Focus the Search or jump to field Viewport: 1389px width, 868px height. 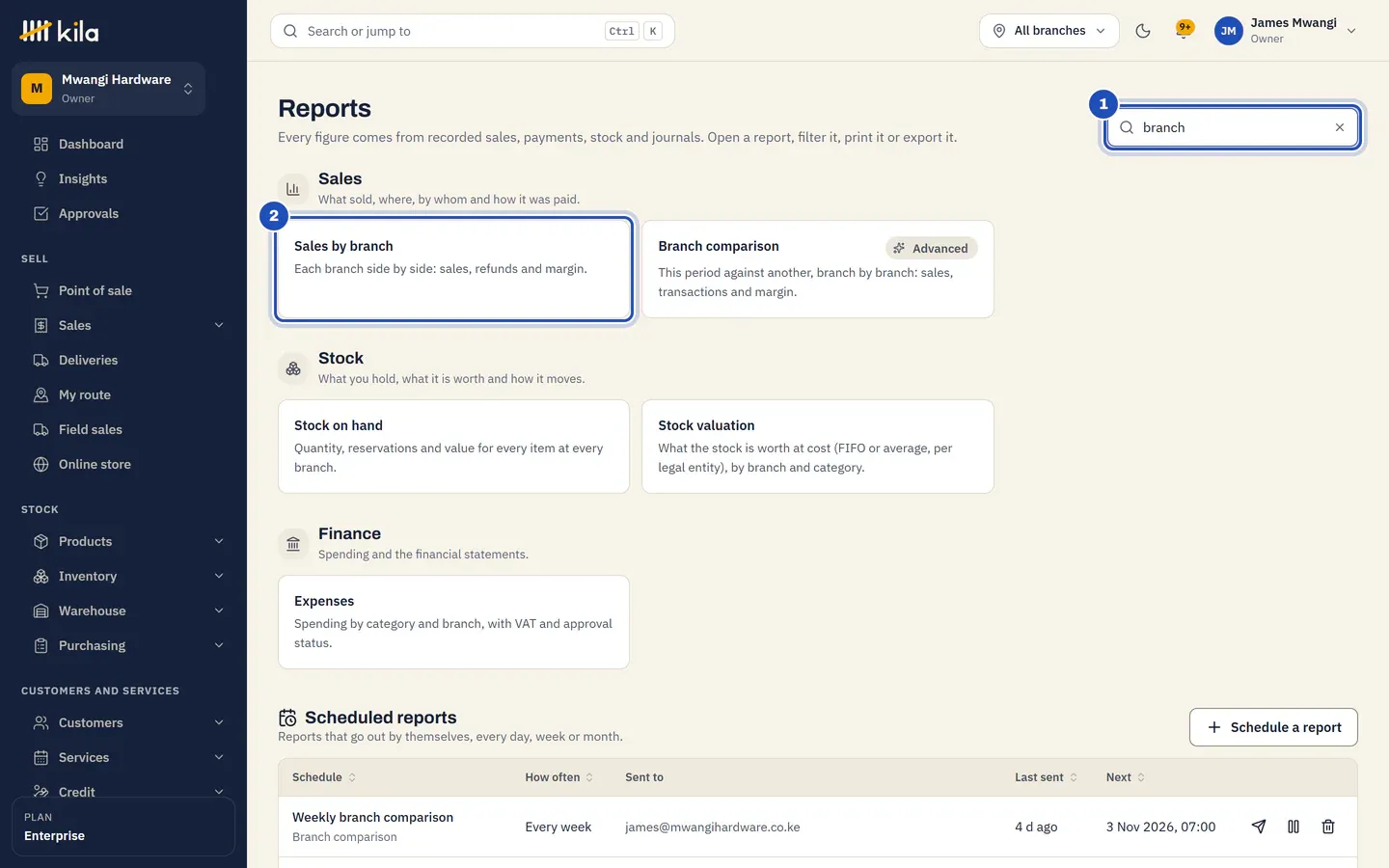pos(473,31)
